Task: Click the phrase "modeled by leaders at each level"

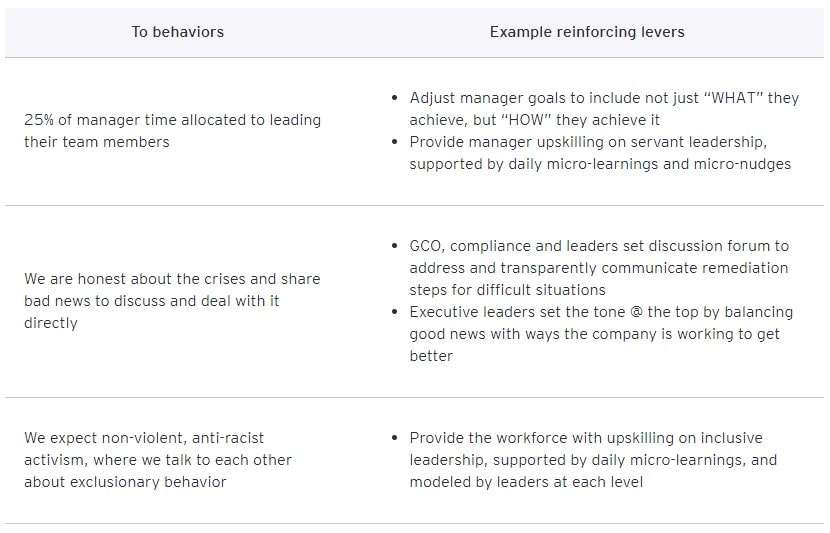Action: click(x=527, y=482)
